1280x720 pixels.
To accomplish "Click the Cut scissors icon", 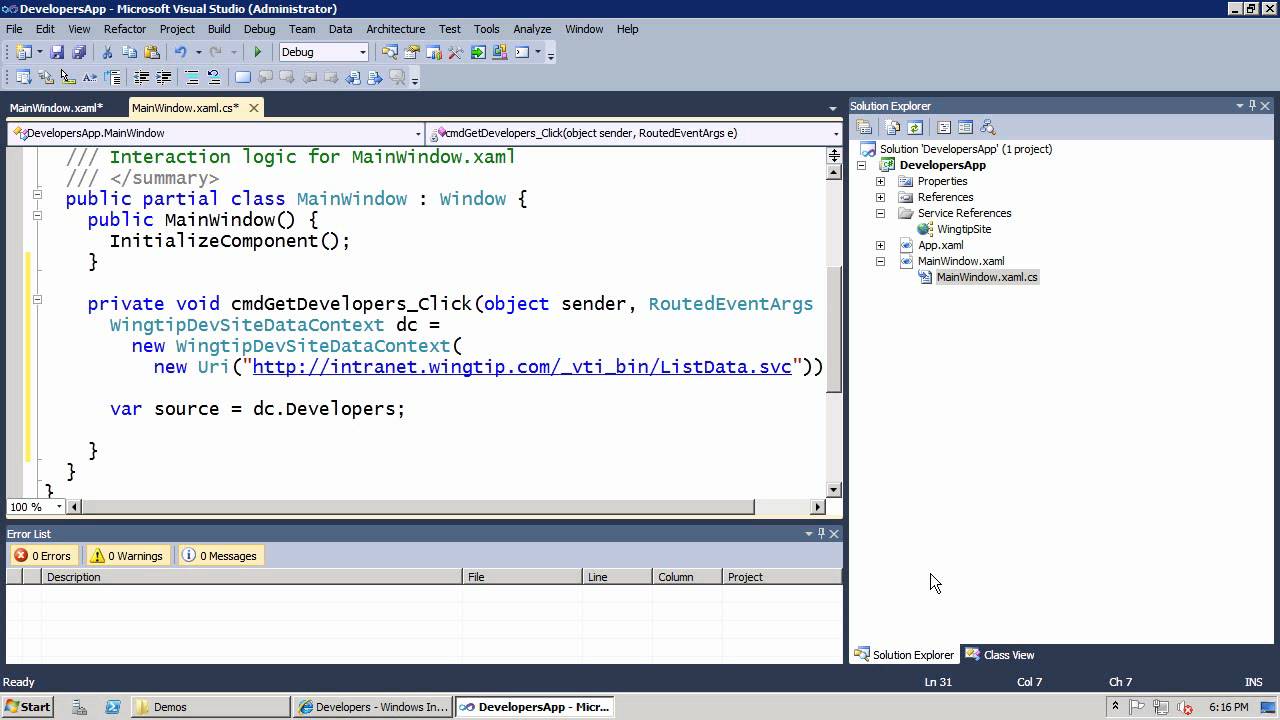I will point(107,52).
